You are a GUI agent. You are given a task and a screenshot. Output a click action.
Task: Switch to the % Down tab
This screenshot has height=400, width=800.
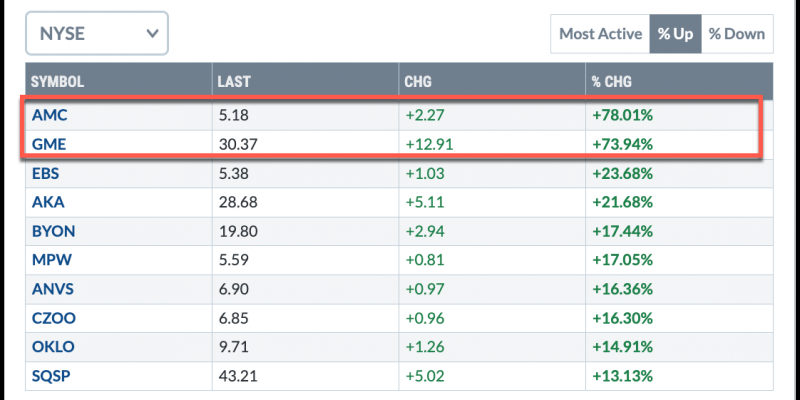737,34
